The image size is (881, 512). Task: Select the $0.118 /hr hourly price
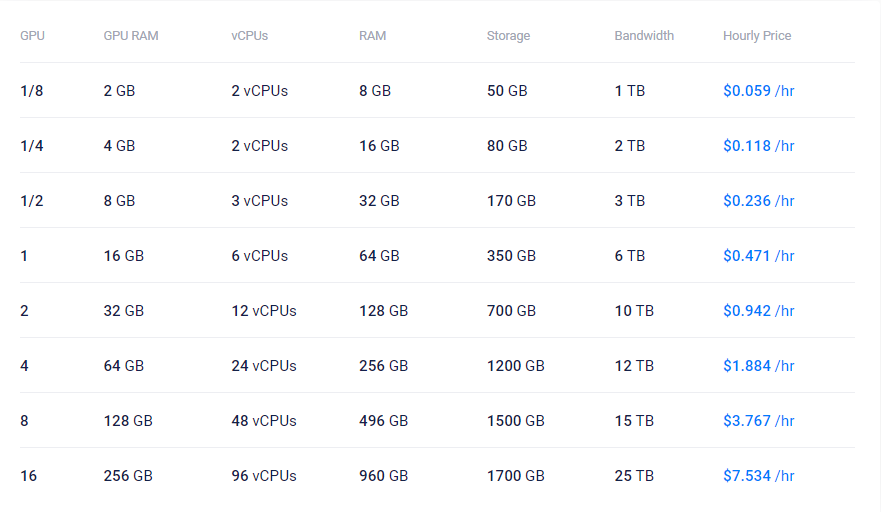point(758,146)
